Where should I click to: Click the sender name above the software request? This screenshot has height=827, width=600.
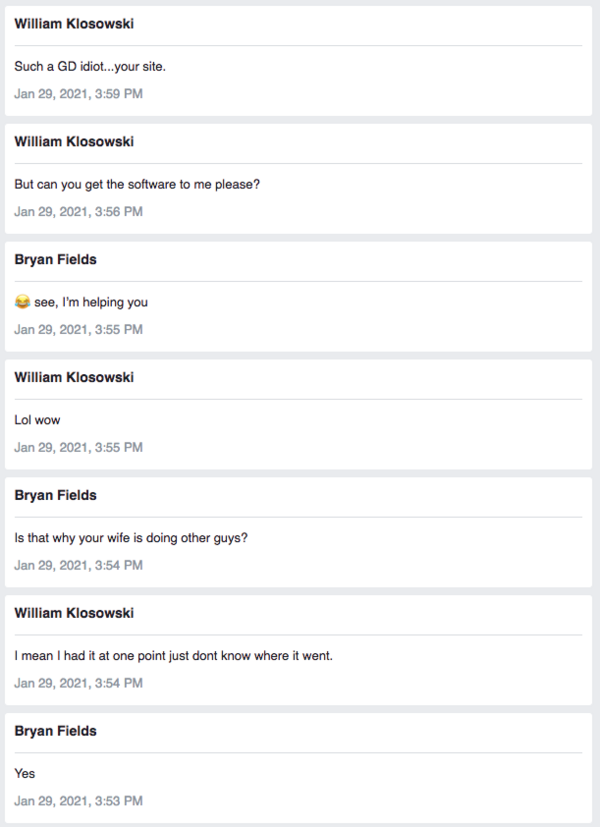(x=74, y=142)
